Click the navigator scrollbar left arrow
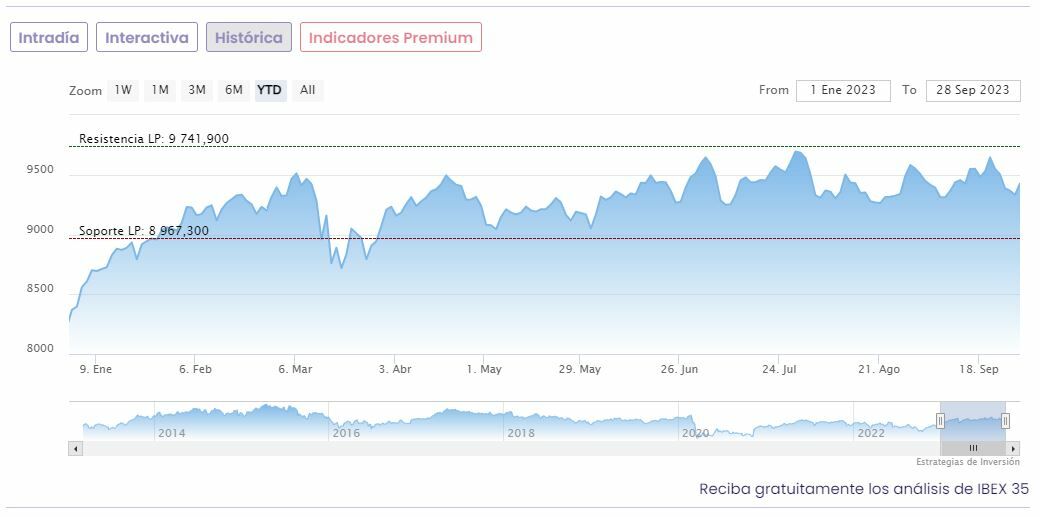 point(75,449)
